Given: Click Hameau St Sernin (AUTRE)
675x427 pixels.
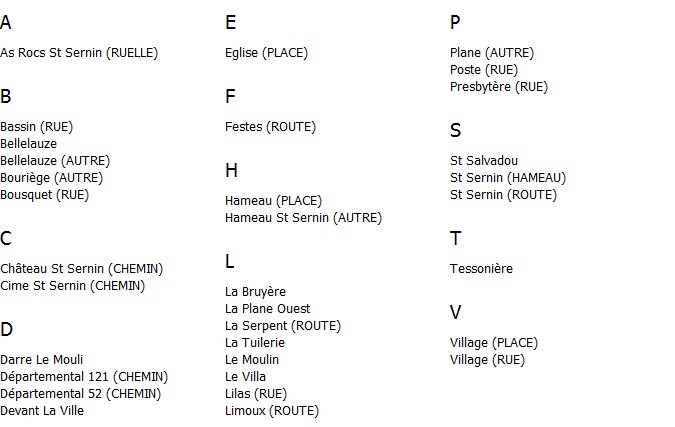Looking at the screenshot, I should (303, 218).
